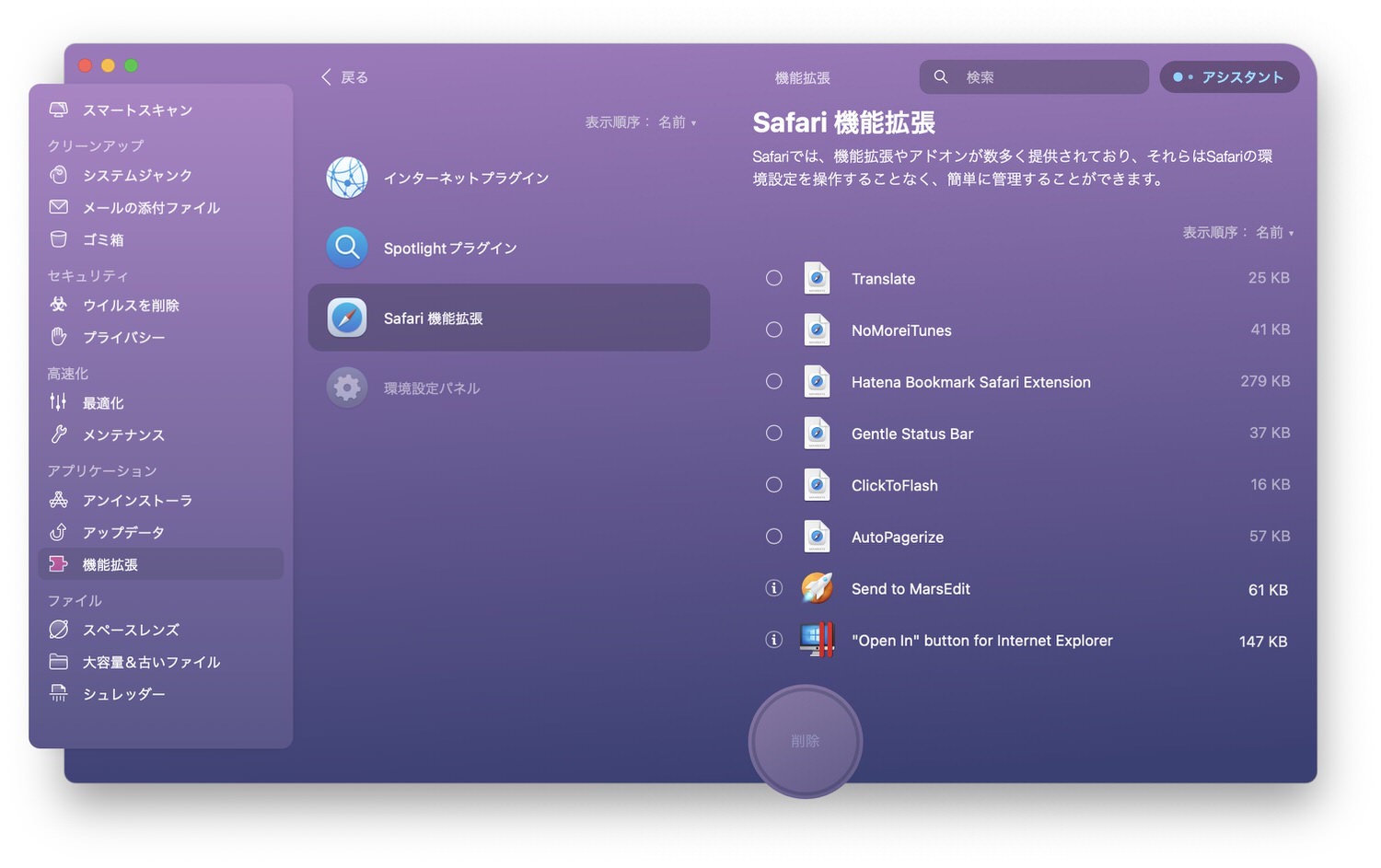
Task: Select 環境設定パネル category
Action: [x=509, y=388]
